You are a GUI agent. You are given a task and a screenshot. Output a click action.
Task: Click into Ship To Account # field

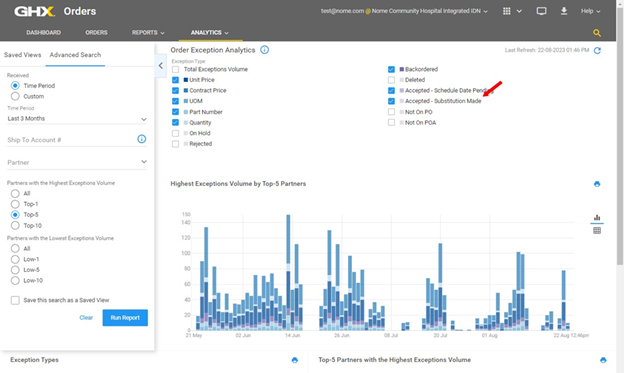(x=71, y=140)
